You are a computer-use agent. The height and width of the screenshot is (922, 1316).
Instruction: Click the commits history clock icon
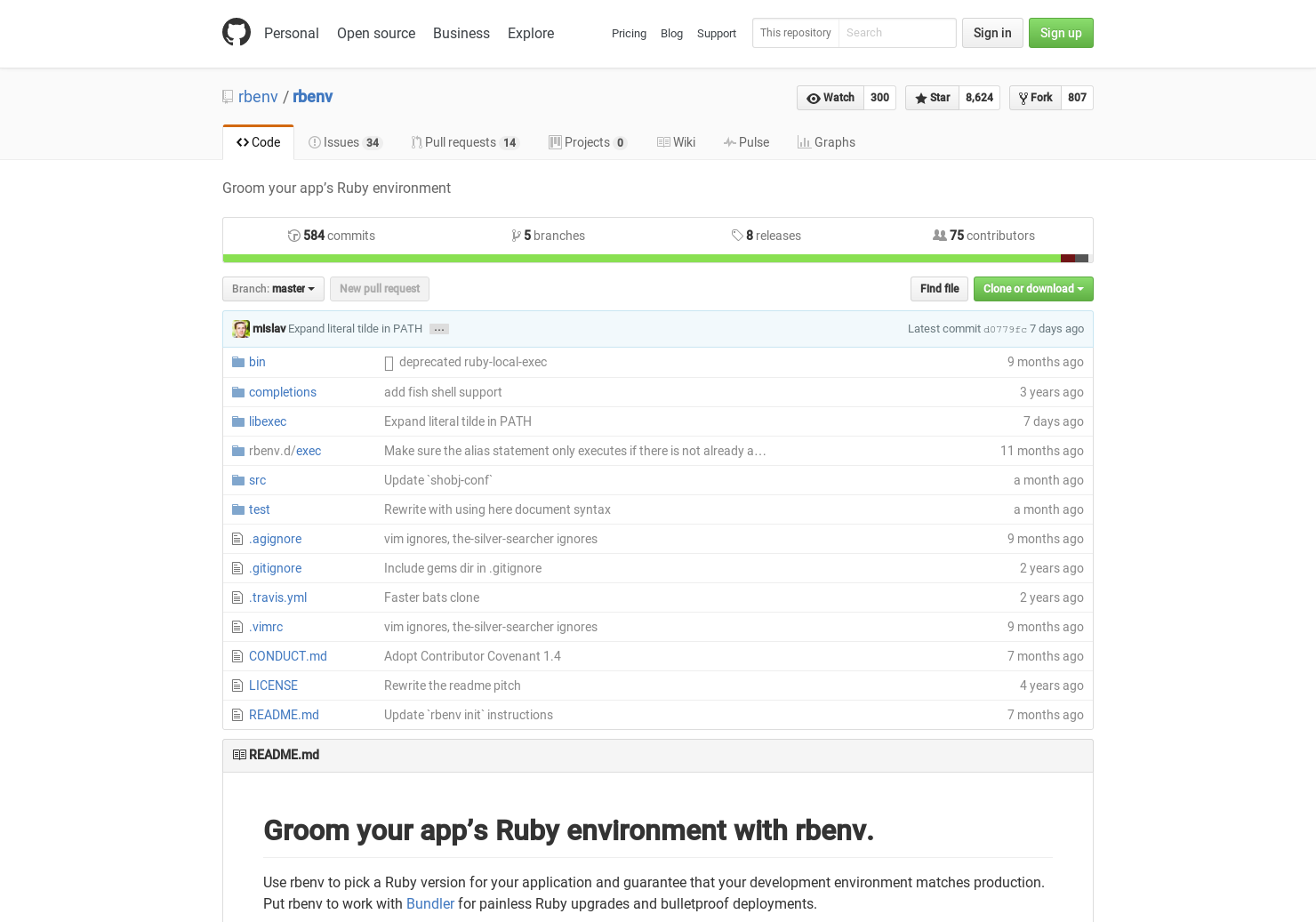[293, 236]
